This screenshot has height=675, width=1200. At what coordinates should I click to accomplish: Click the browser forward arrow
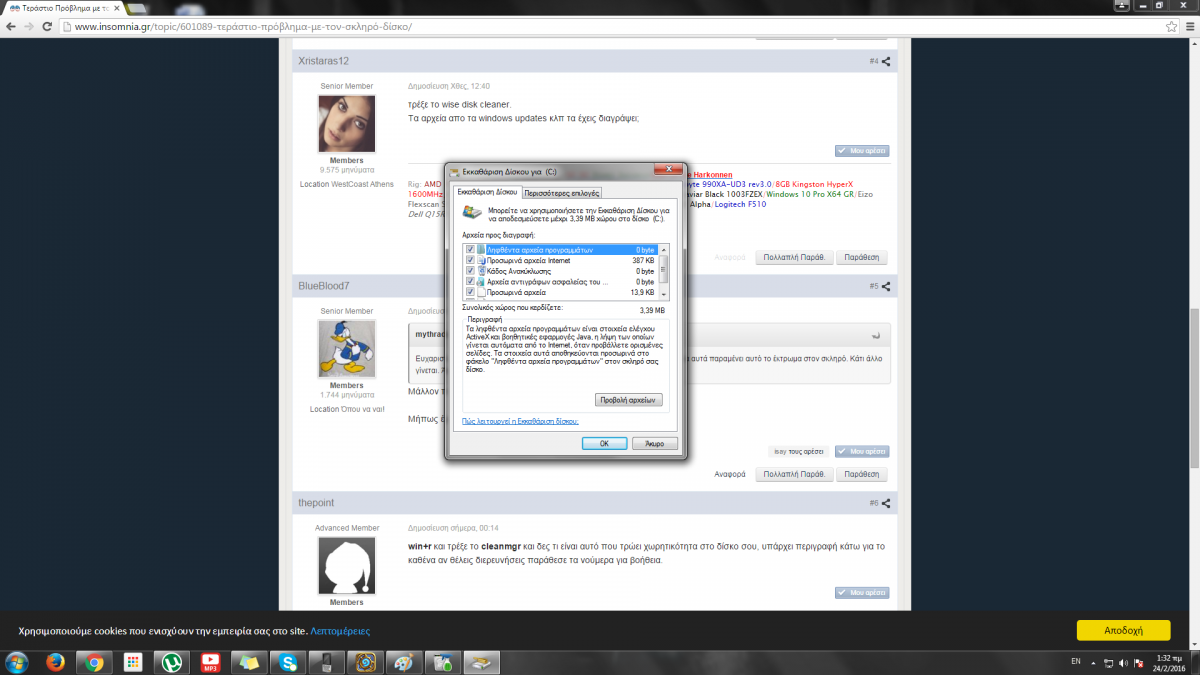[x=29, y=26]
